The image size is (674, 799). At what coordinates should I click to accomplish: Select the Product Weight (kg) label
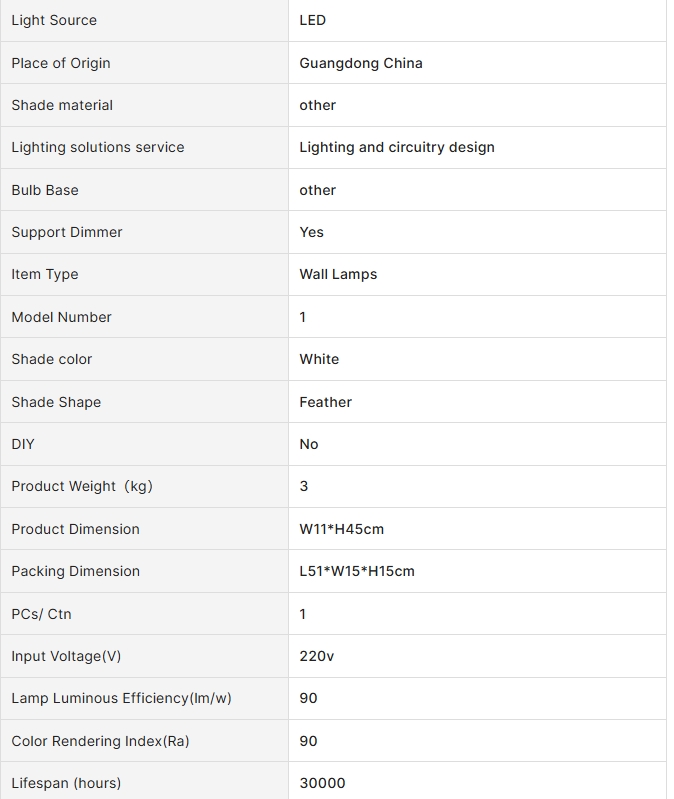pos(82,486)
